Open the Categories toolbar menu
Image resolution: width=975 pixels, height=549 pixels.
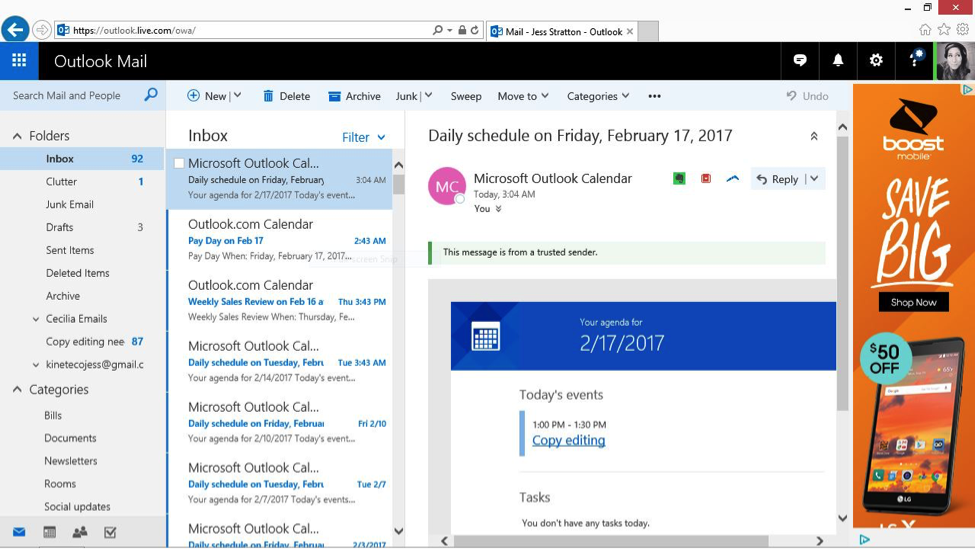(598, 96)
